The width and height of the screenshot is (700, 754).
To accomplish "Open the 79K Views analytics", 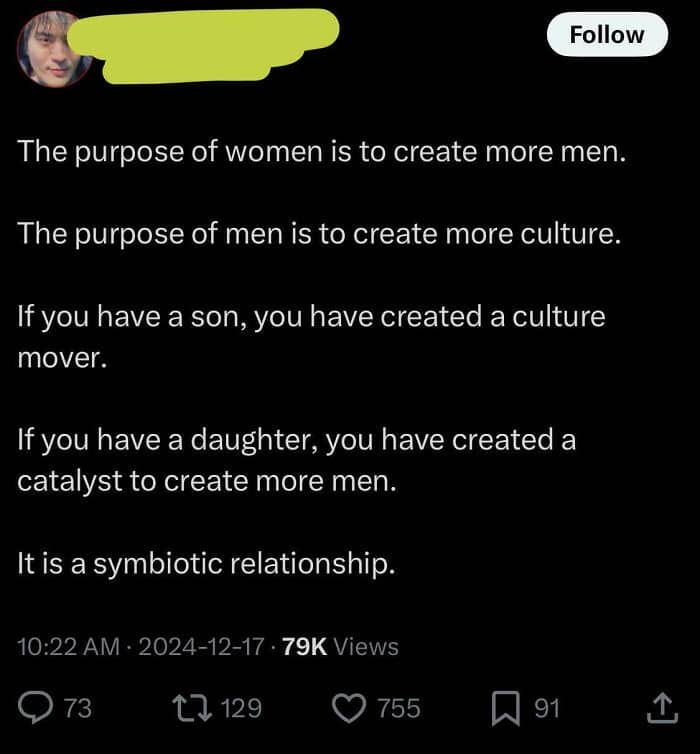I will coord(340,646).
